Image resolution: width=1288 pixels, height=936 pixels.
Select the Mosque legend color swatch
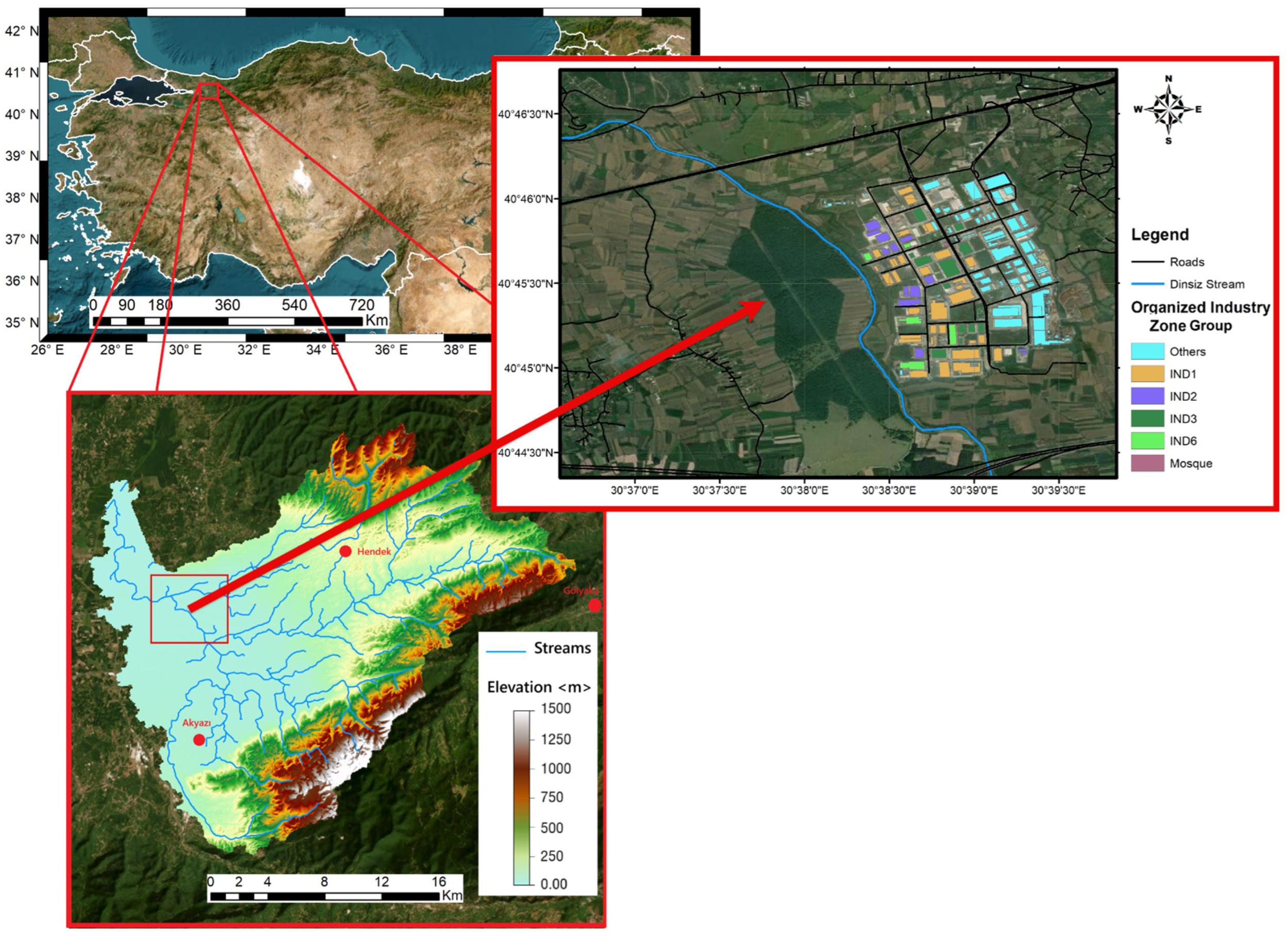pyautogui.click(x=1147, y=464)
